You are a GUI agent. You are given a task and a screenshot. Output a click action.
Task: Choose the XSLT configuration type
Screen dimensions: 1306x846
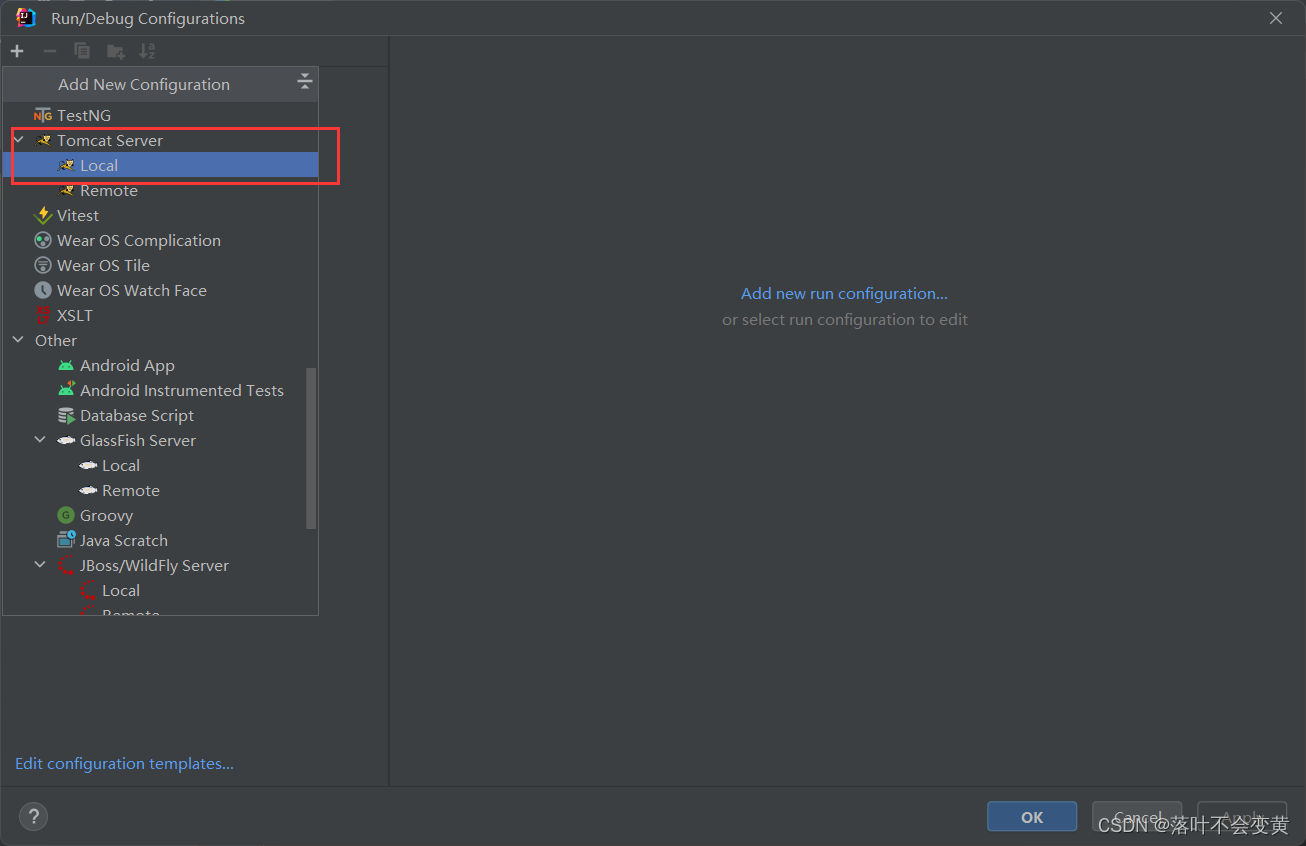(x=75, y=316)
